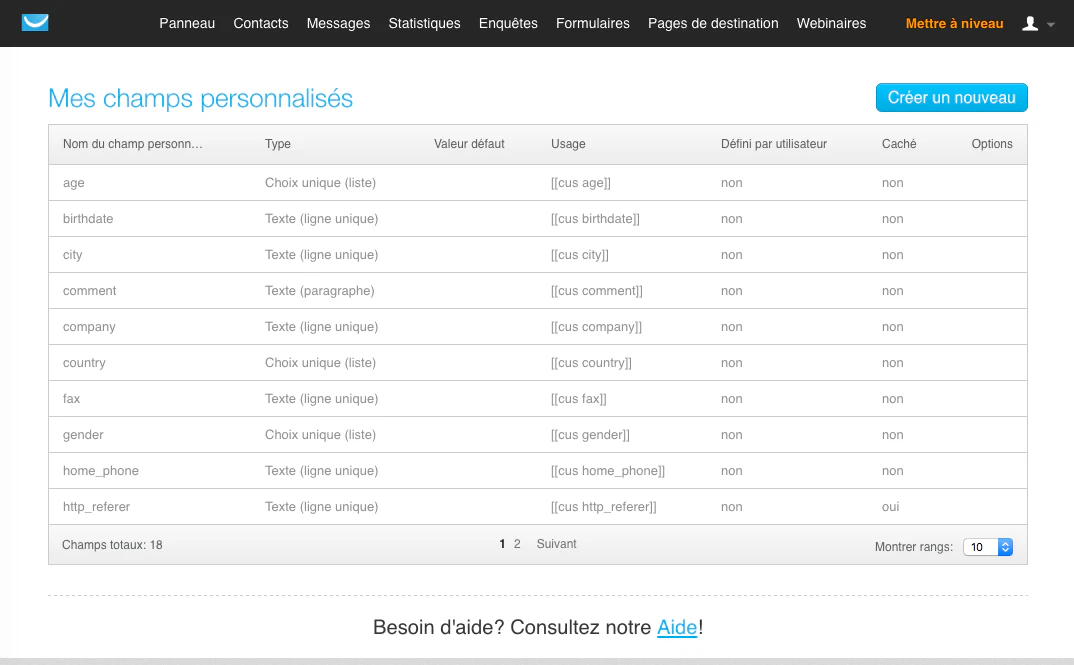The image size is (1074, 665).
Task: Click the [[cus birthdate]] usage tag
Action: coord(595,218)
